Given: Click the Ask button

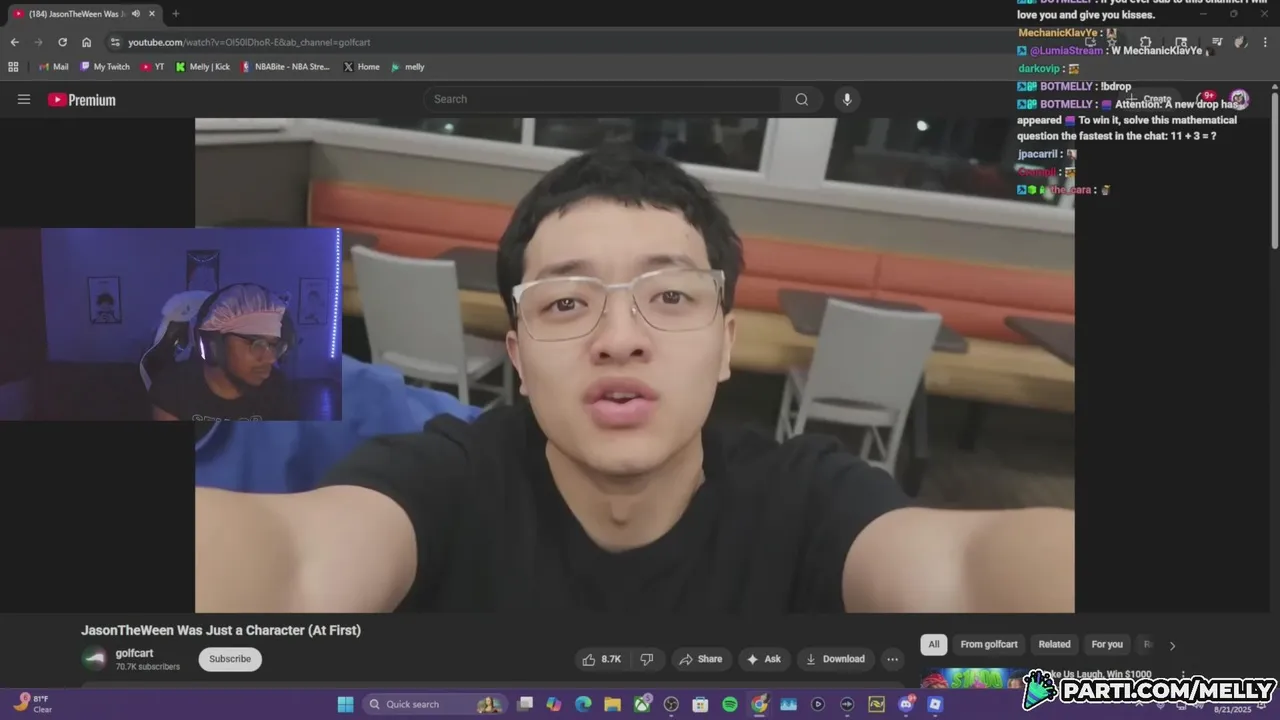Looking at the screenshot, I should coord(763,659).
